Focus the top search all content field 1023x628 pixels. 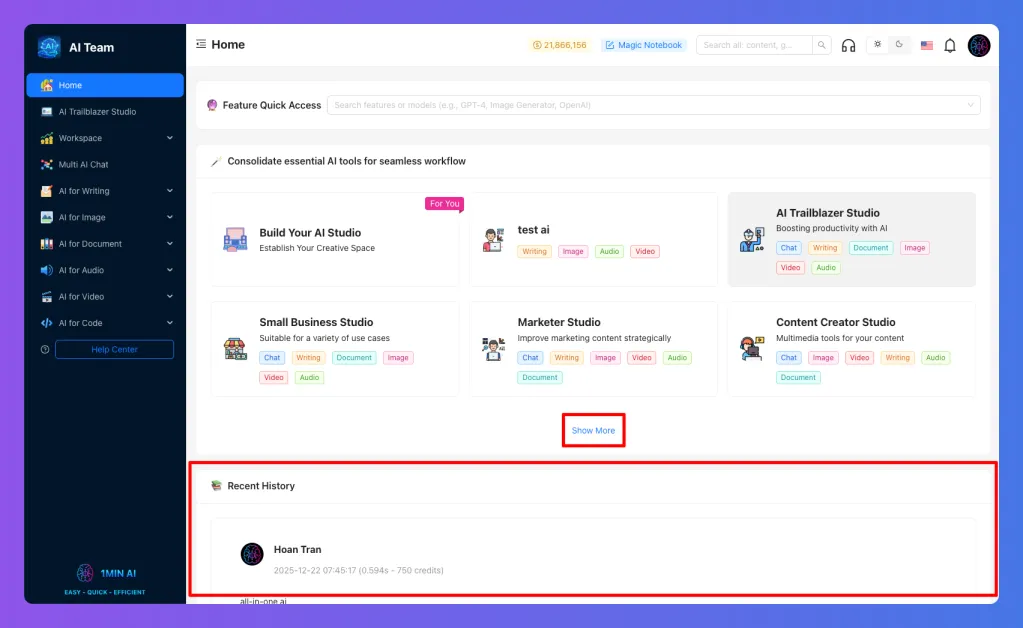pos(754,45)
